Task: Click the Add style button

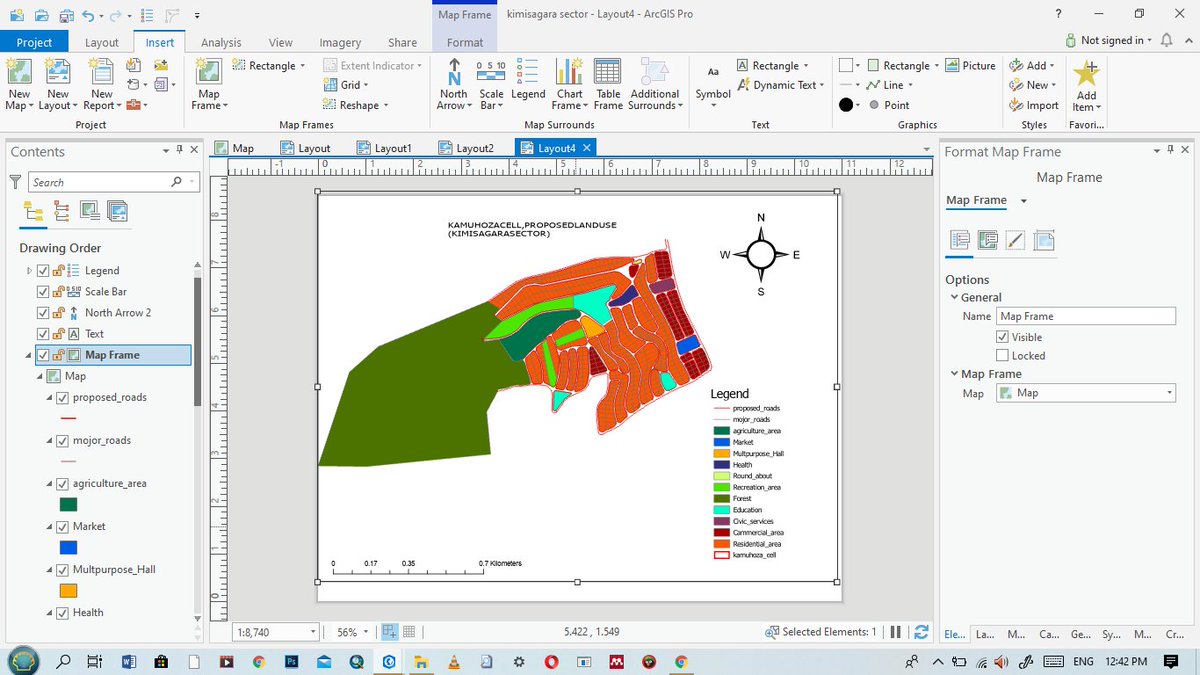Action: coord(1030,65)
